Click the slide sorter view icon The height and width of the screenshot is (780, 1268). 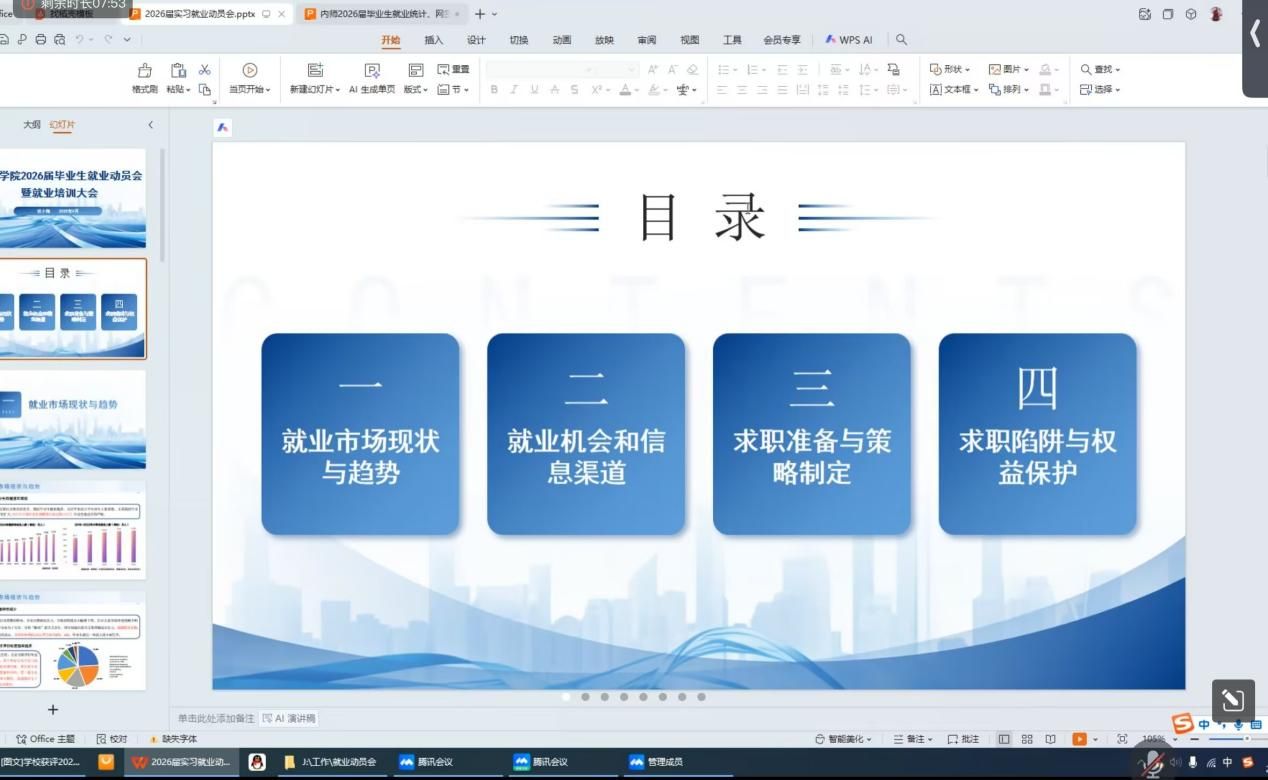1027,739
